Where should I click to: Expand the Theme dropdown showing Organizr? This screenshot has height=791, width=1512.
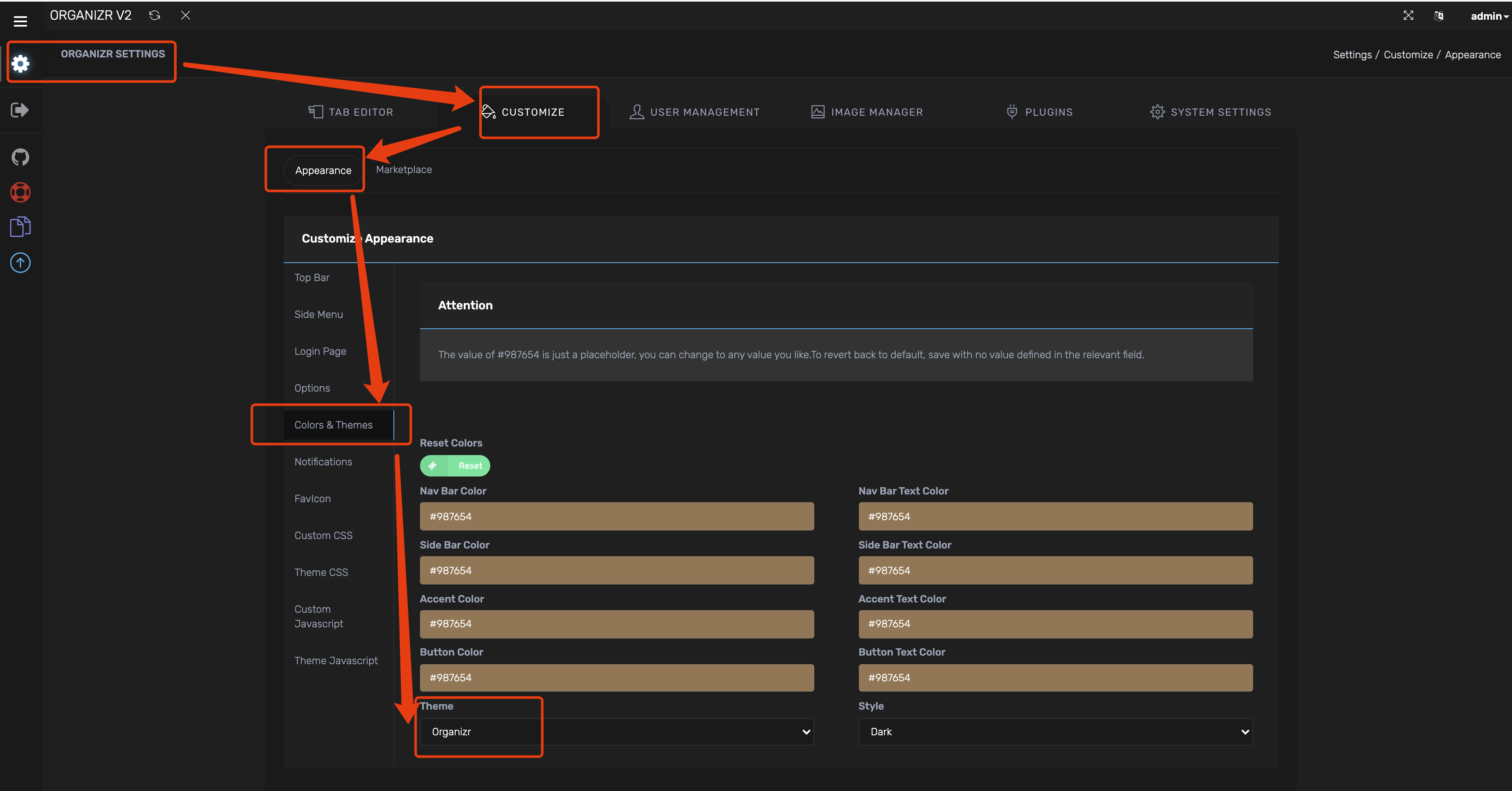click(616, 732)
